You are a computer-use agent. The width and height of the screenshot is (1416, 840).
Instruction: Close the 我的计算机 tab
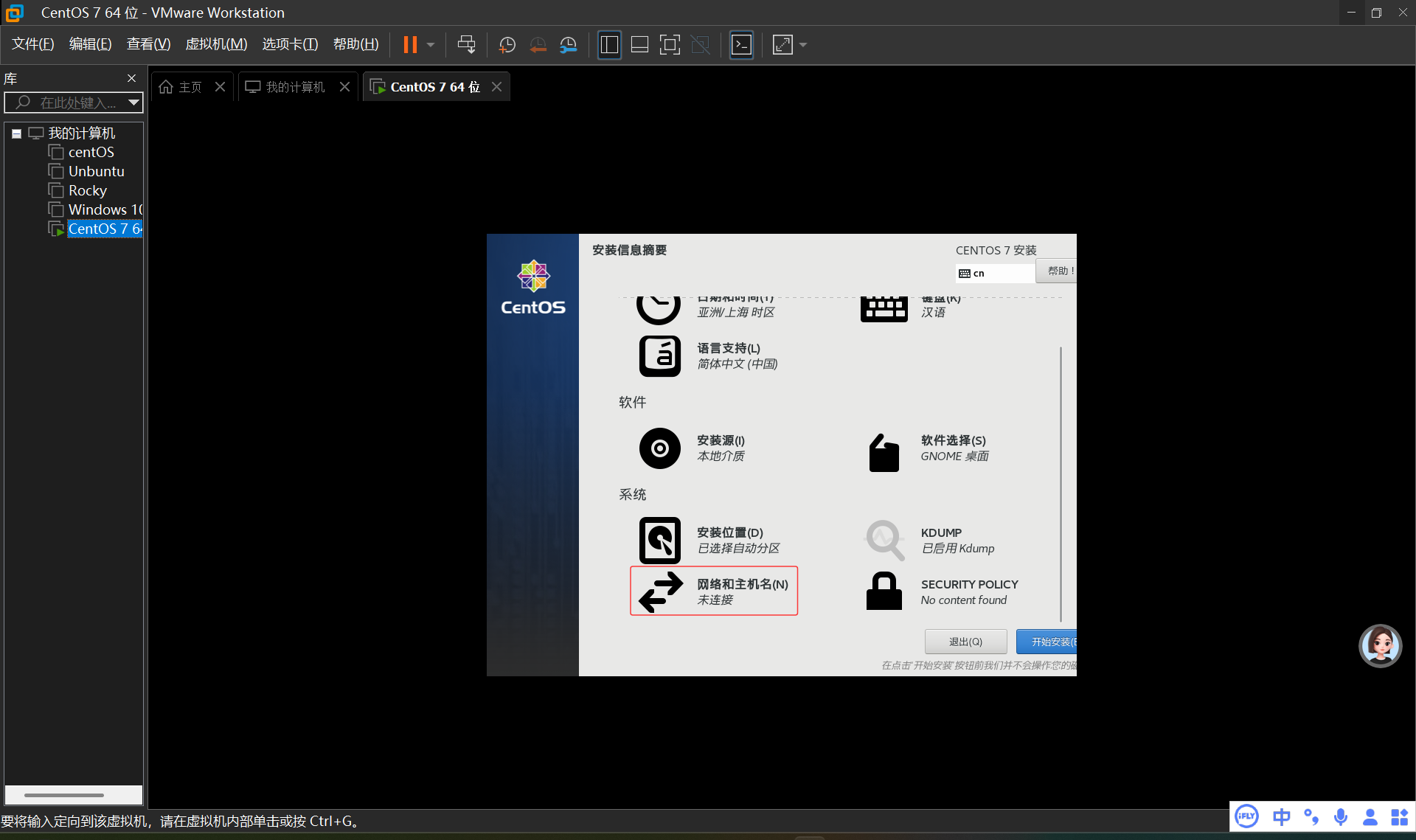(x=344, y=87)
